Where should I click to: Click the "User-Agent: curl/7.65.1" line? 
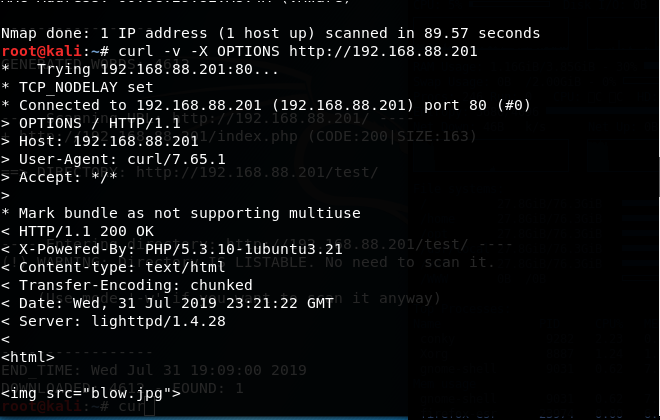113,159
